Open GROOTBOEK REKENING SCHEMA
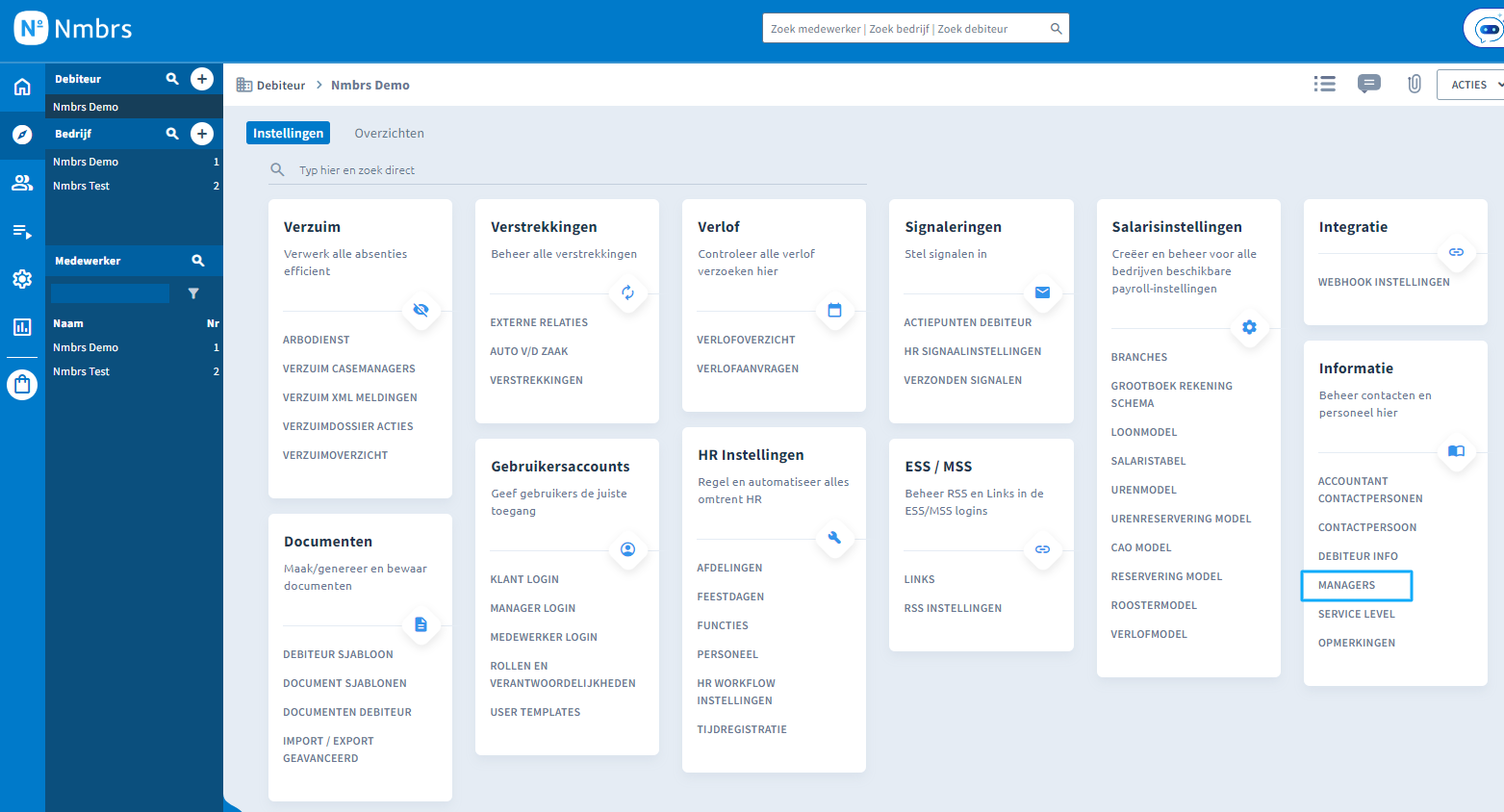This screenshot has height=812, width=1504. (x=1172, y=394)
